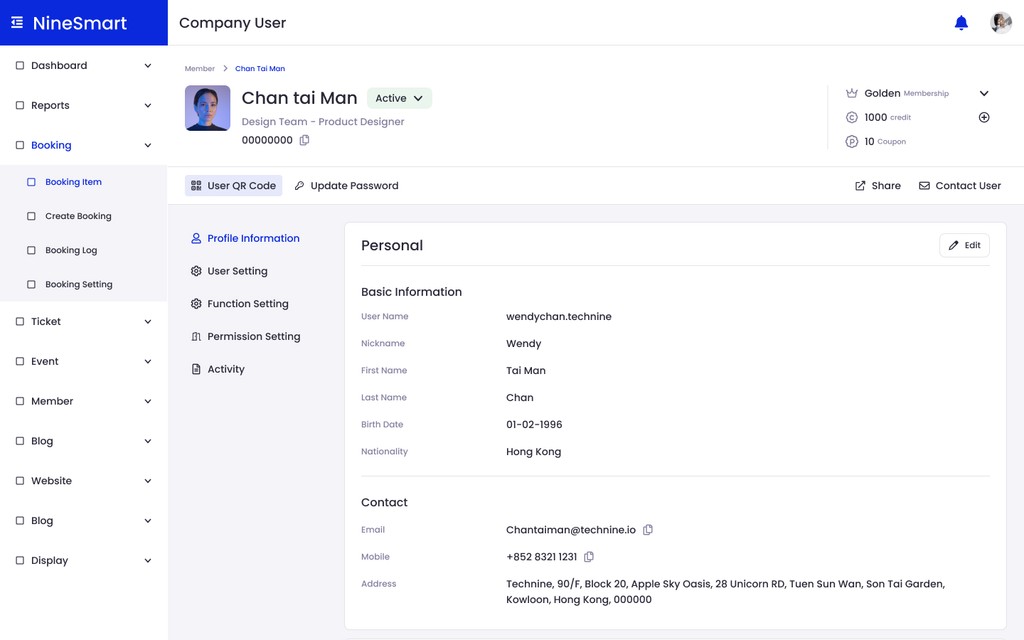Add credit using the plus icon
Screen dimensions: 1024x640
pos(984,118)
